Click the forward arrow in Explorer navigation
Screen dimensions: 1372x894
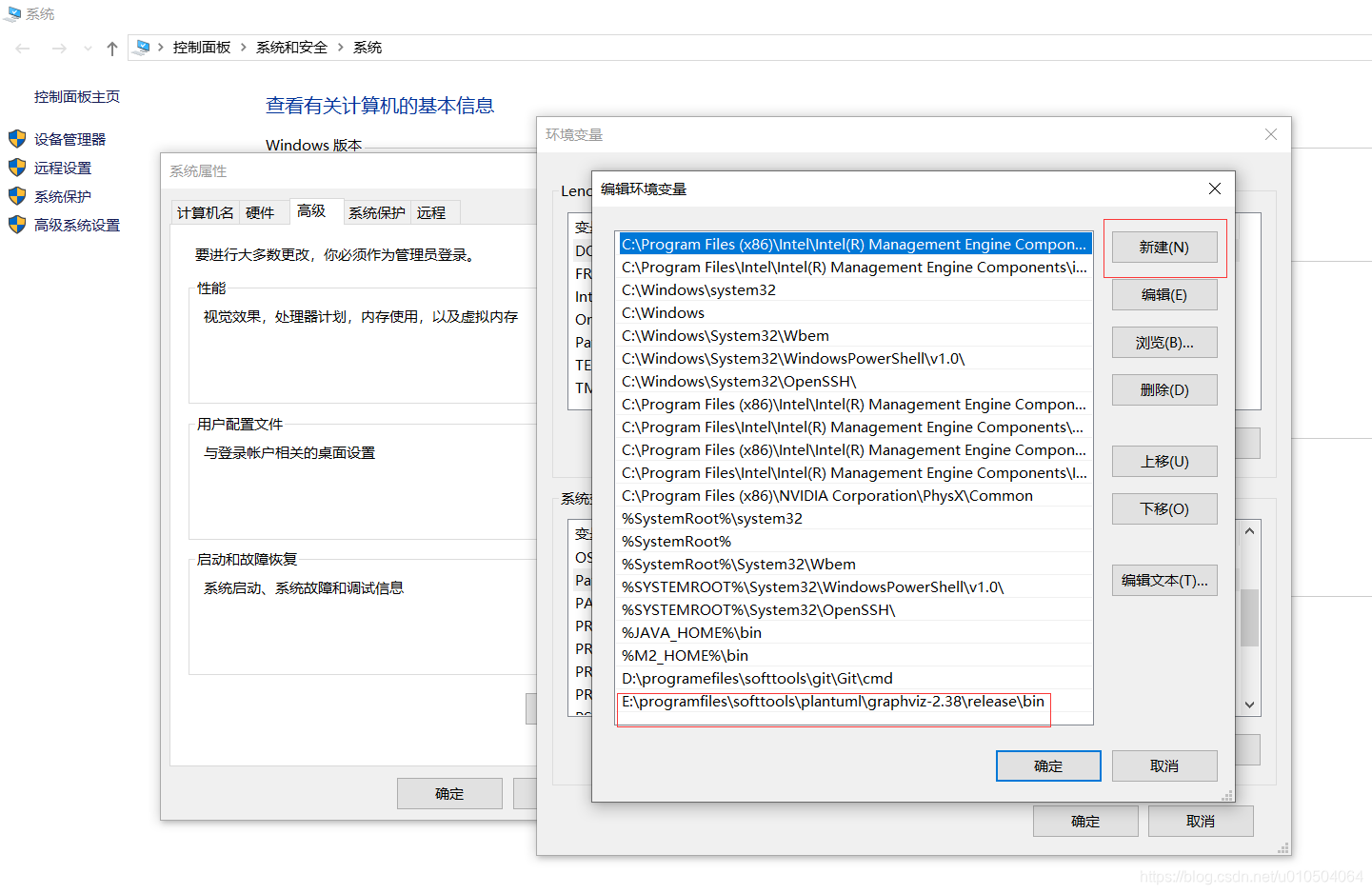pos(59,48)
